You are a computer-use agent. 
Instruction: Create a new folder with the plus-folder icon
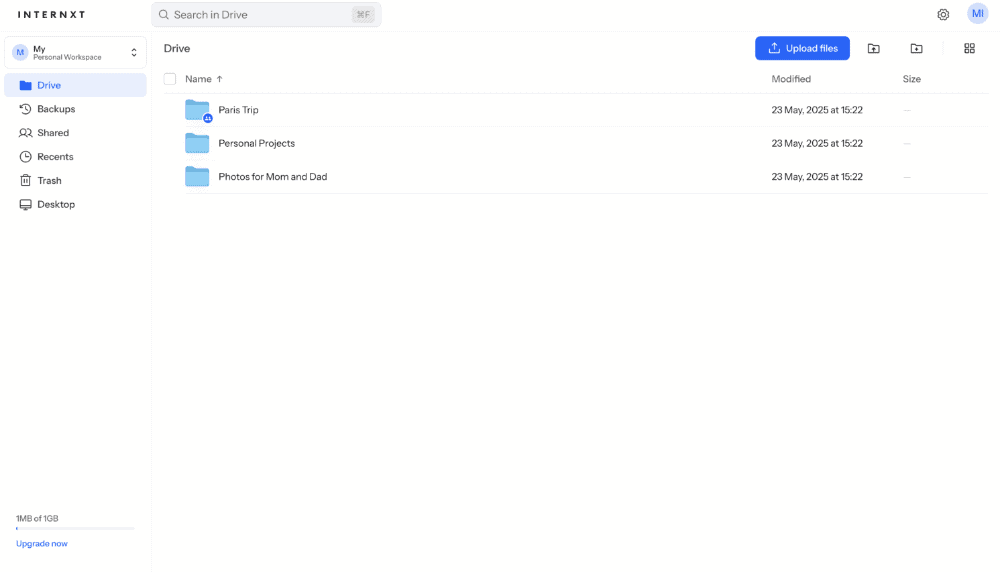pos(916,48)
